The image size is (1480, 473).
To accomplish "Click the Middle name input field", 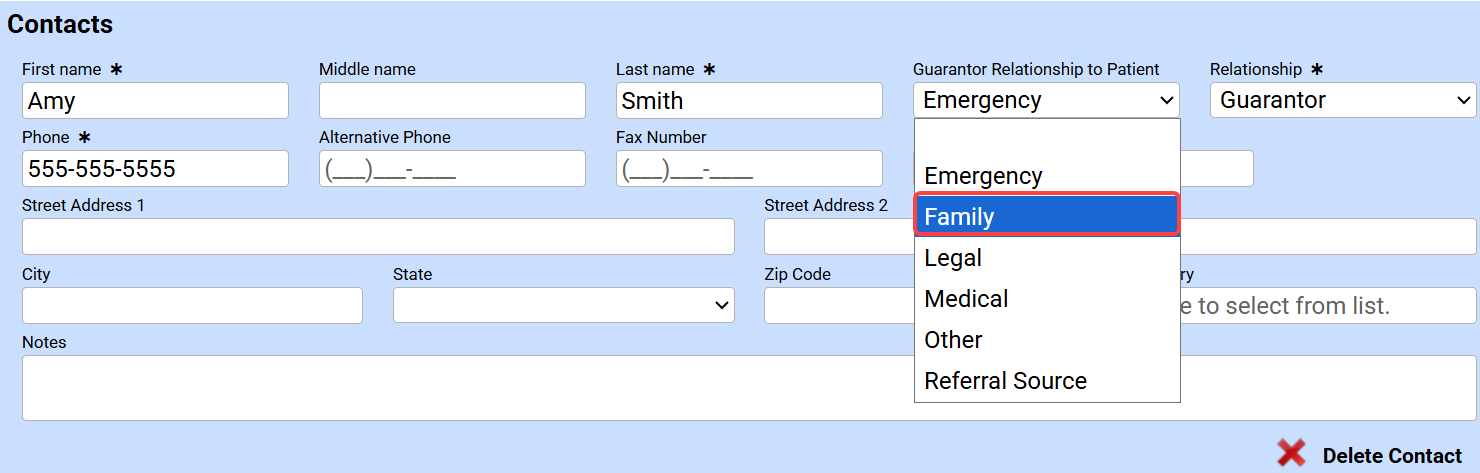I will (x=452, y=101).
